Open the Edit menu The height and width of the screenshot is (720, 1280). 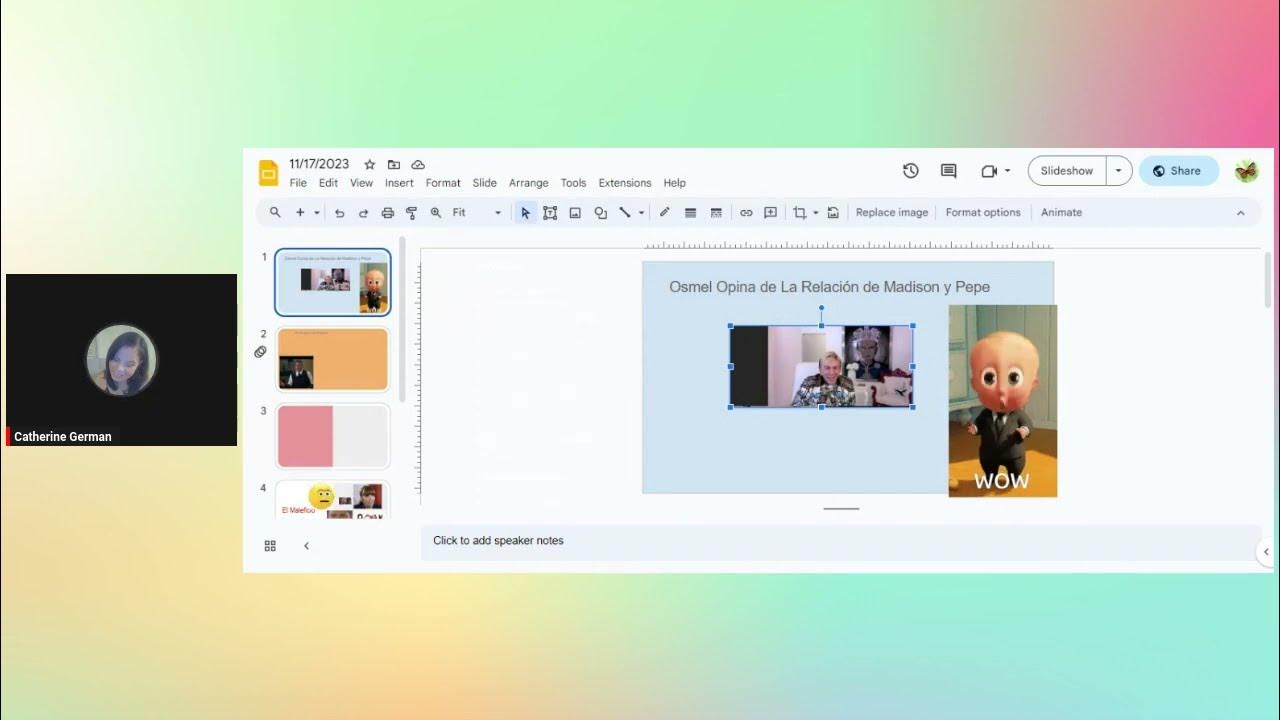point(328,183)
